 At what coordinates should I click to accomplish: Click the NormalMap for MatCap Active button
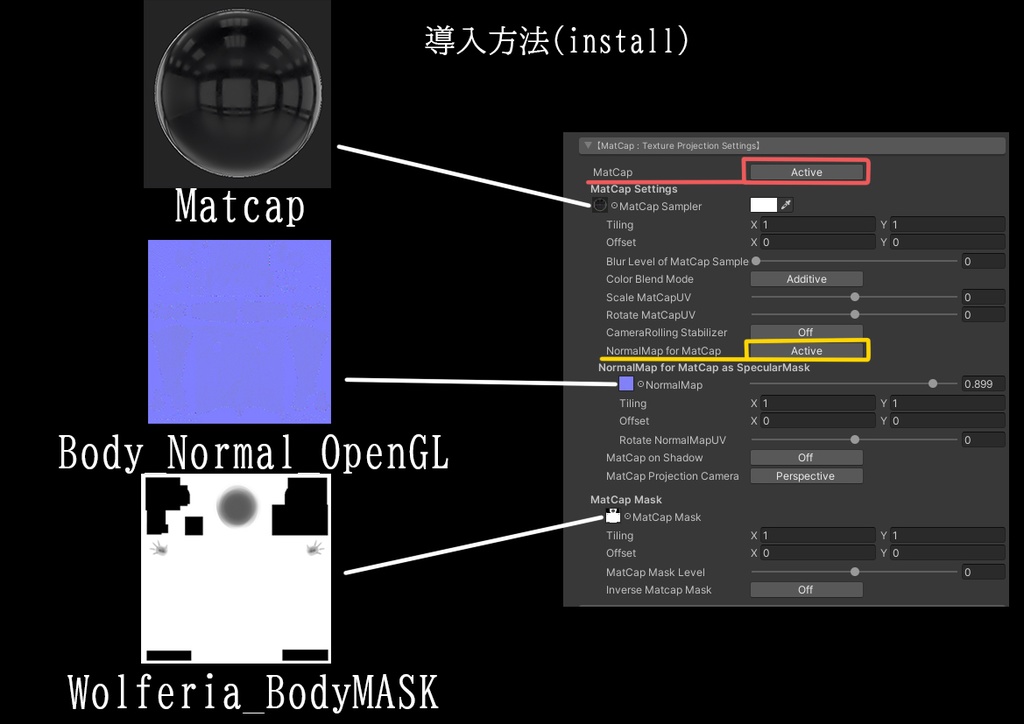click(806, 350)
